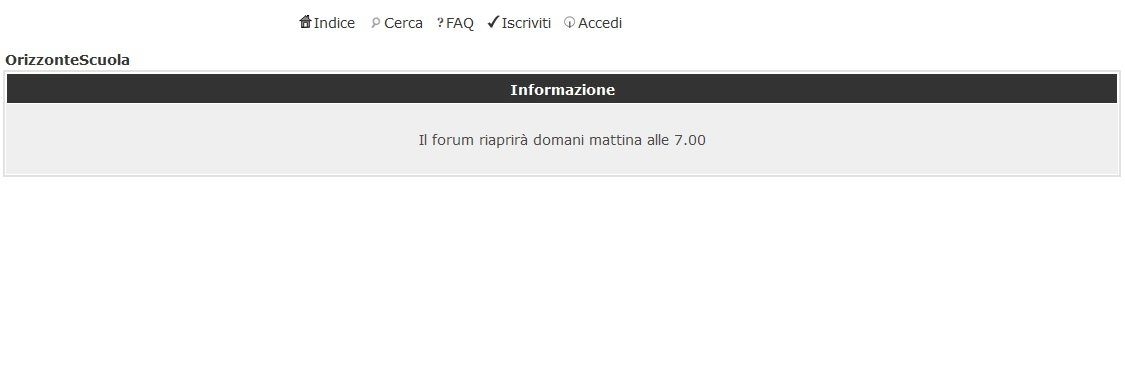Click the magnifier icon beside Cerca
Screen dimensions: 1125x372
coord(375,23)
